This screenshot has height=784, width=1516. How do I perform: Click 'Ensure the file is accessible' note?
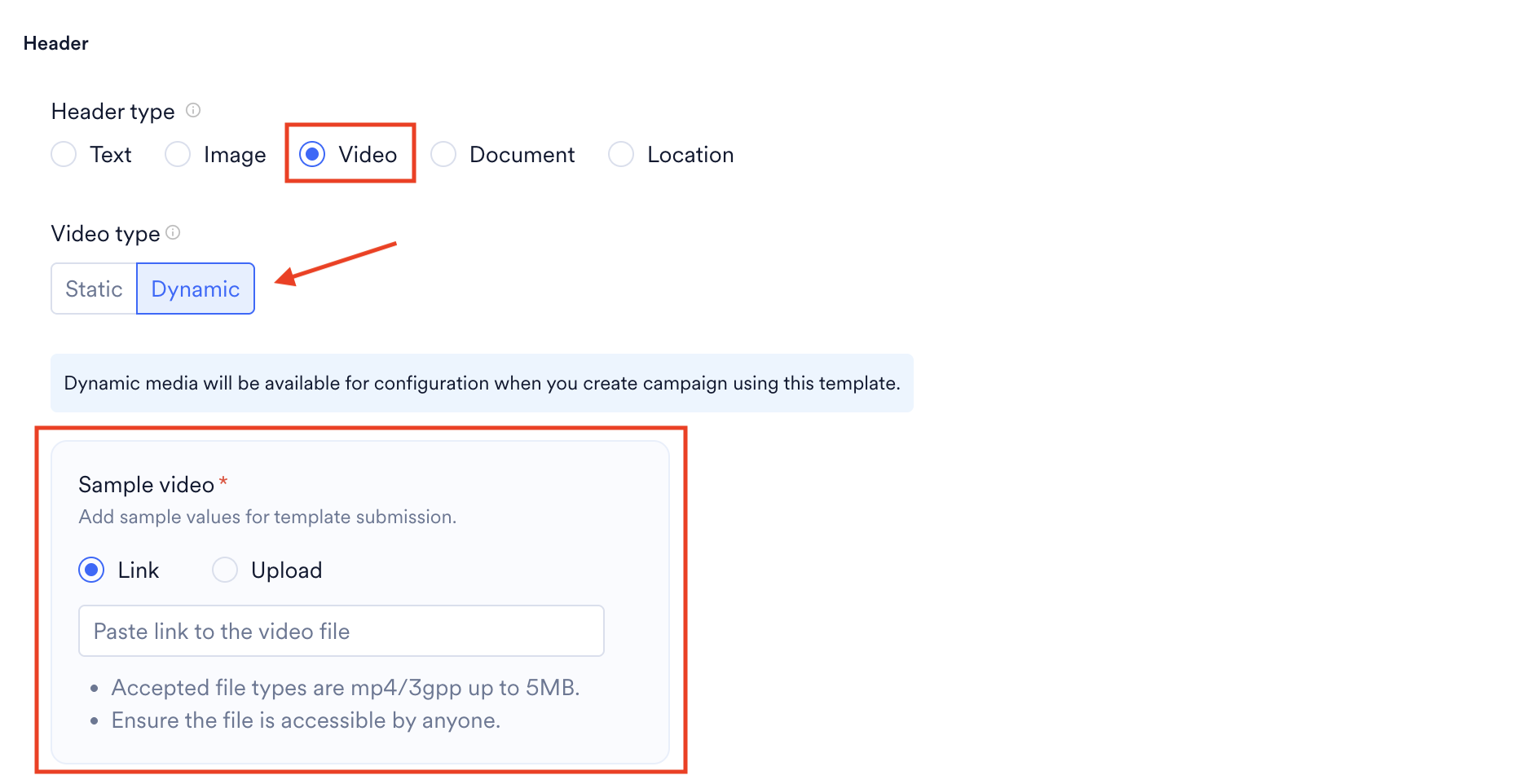pyautogui.click(x=306, y=720)
